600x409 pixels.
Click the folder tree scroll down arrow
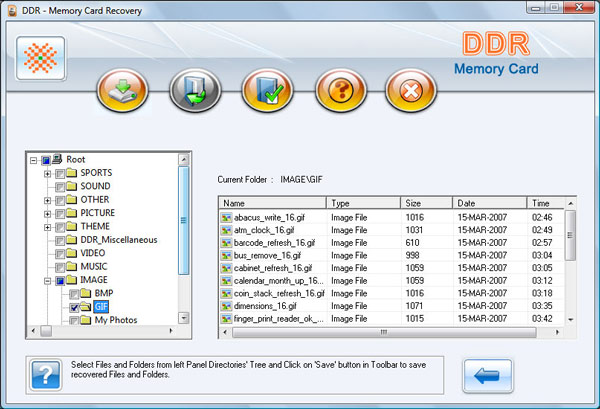(x=184, y=318)
